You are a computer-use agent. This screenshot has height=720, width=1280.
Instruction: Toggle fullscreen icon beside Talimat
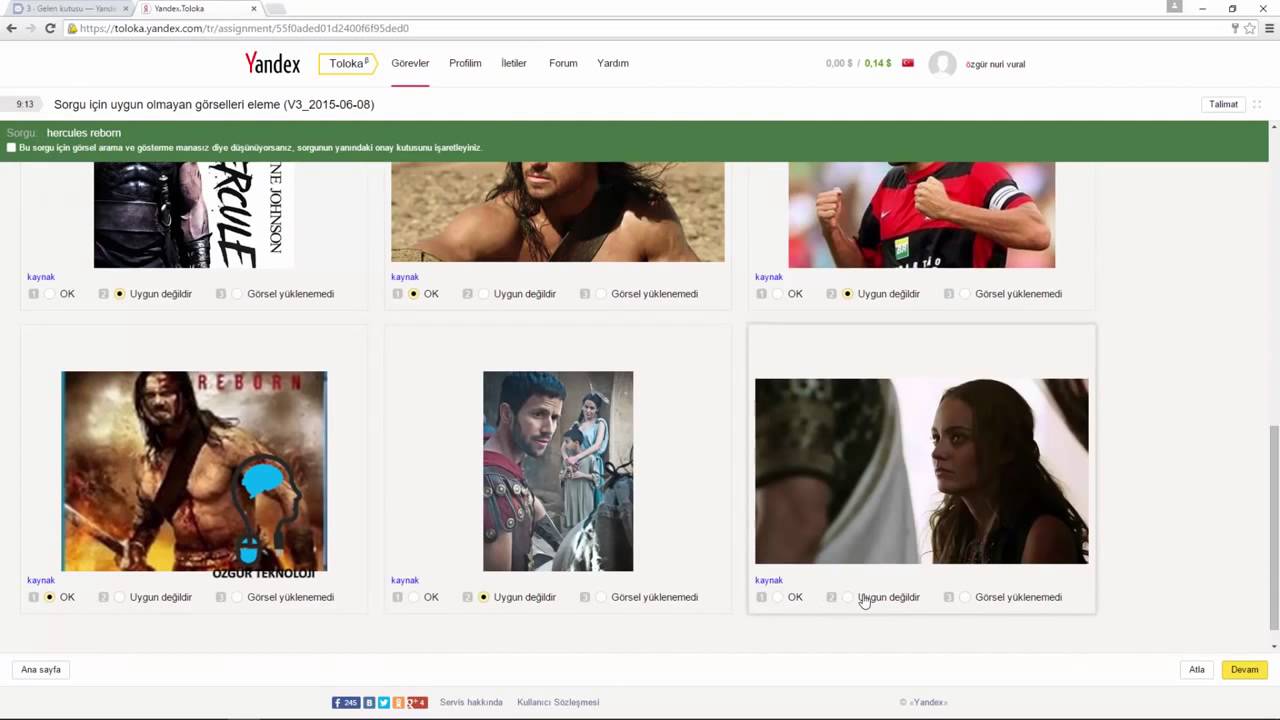[x=1257, y=104]
